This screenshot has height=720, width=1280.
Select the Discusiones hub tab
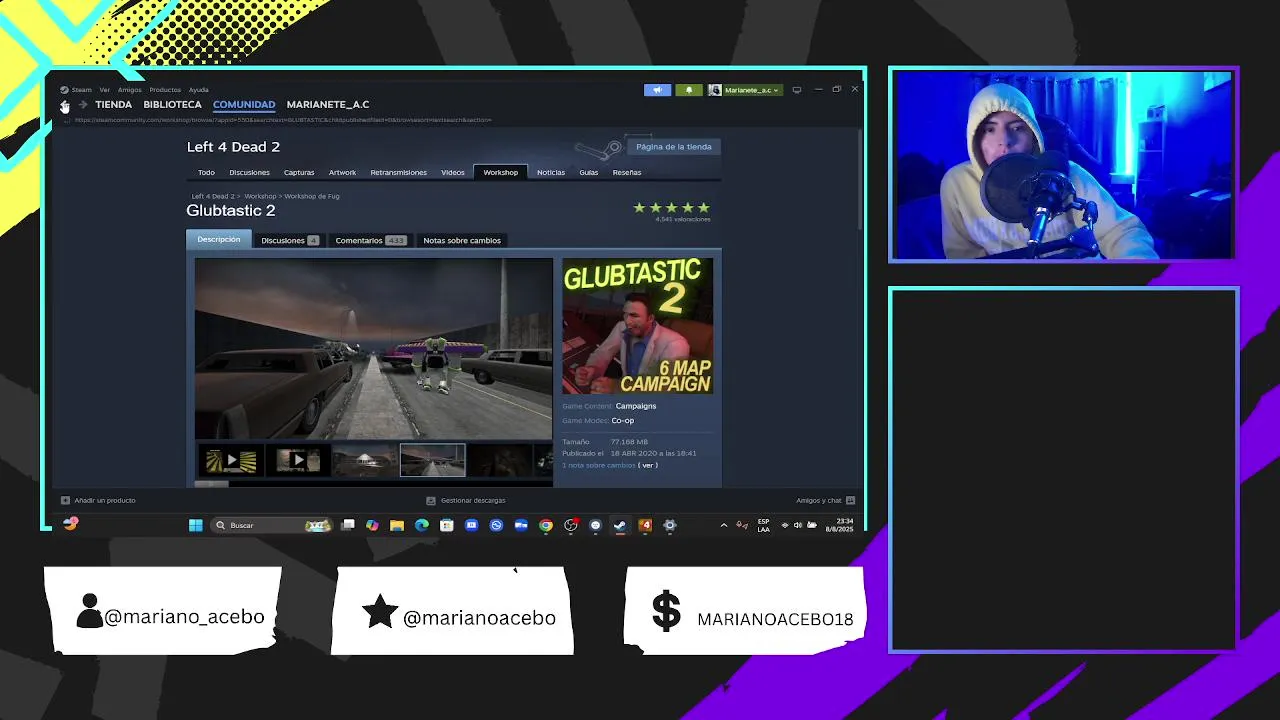point(249,172)
